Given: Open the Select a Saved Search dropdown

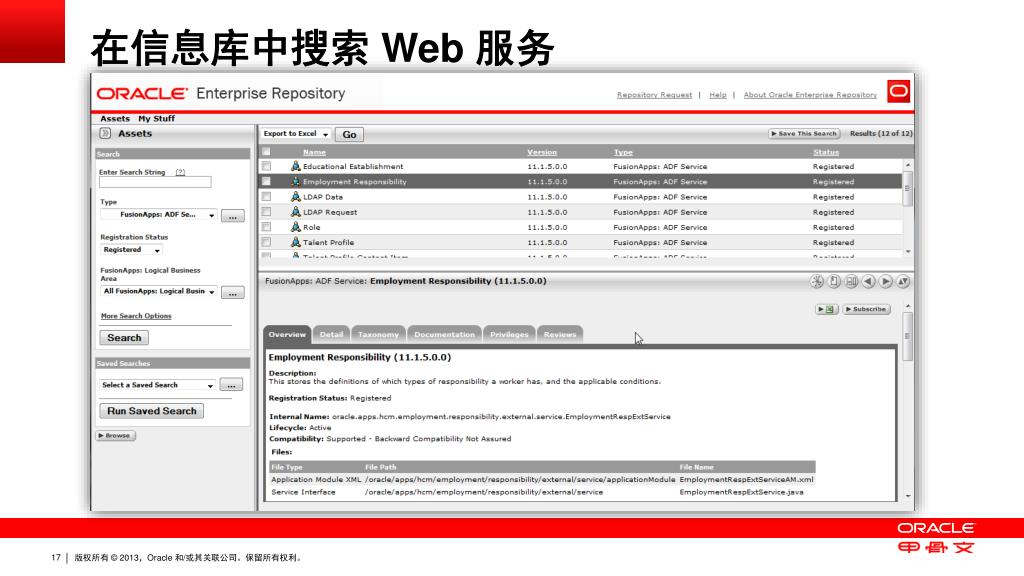Looking at the screenshot, I should [x=157, y=385].
